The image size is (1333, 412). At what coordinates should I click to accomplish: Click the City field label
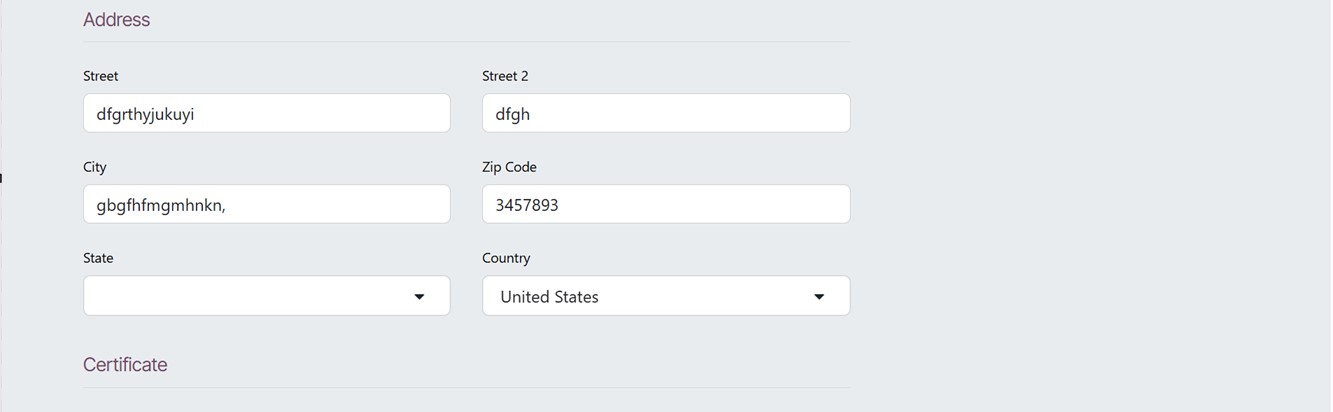(x=95, y=167)
